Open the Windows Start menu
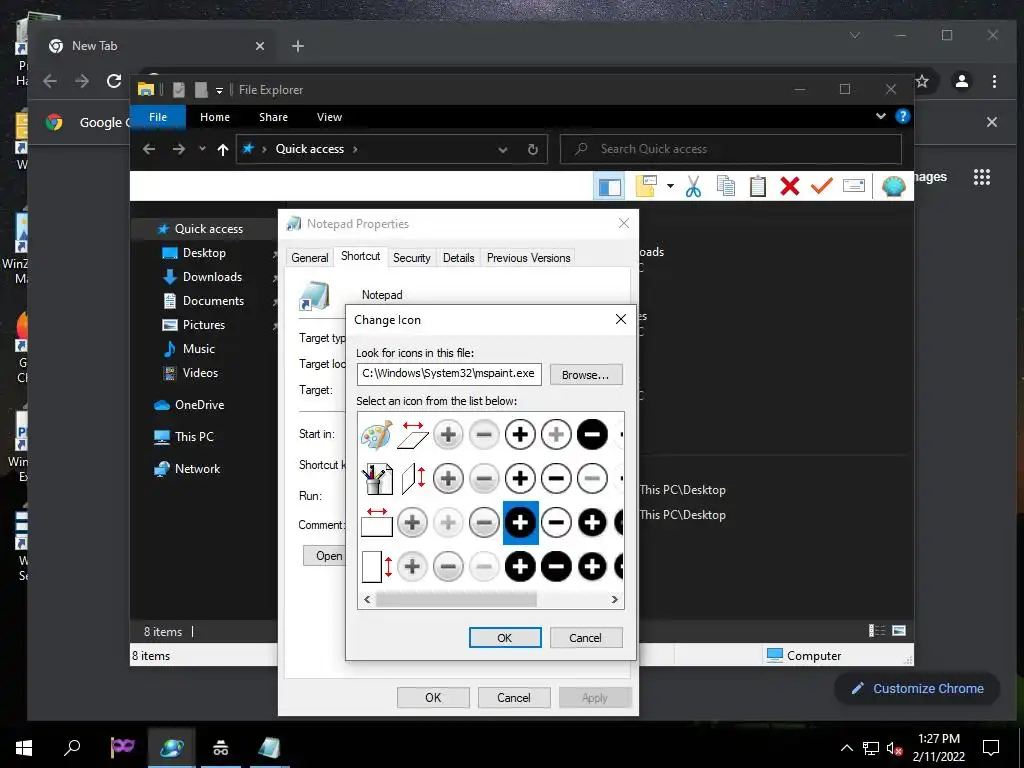Screen dimensions: 1024x768 coord(24,748)
